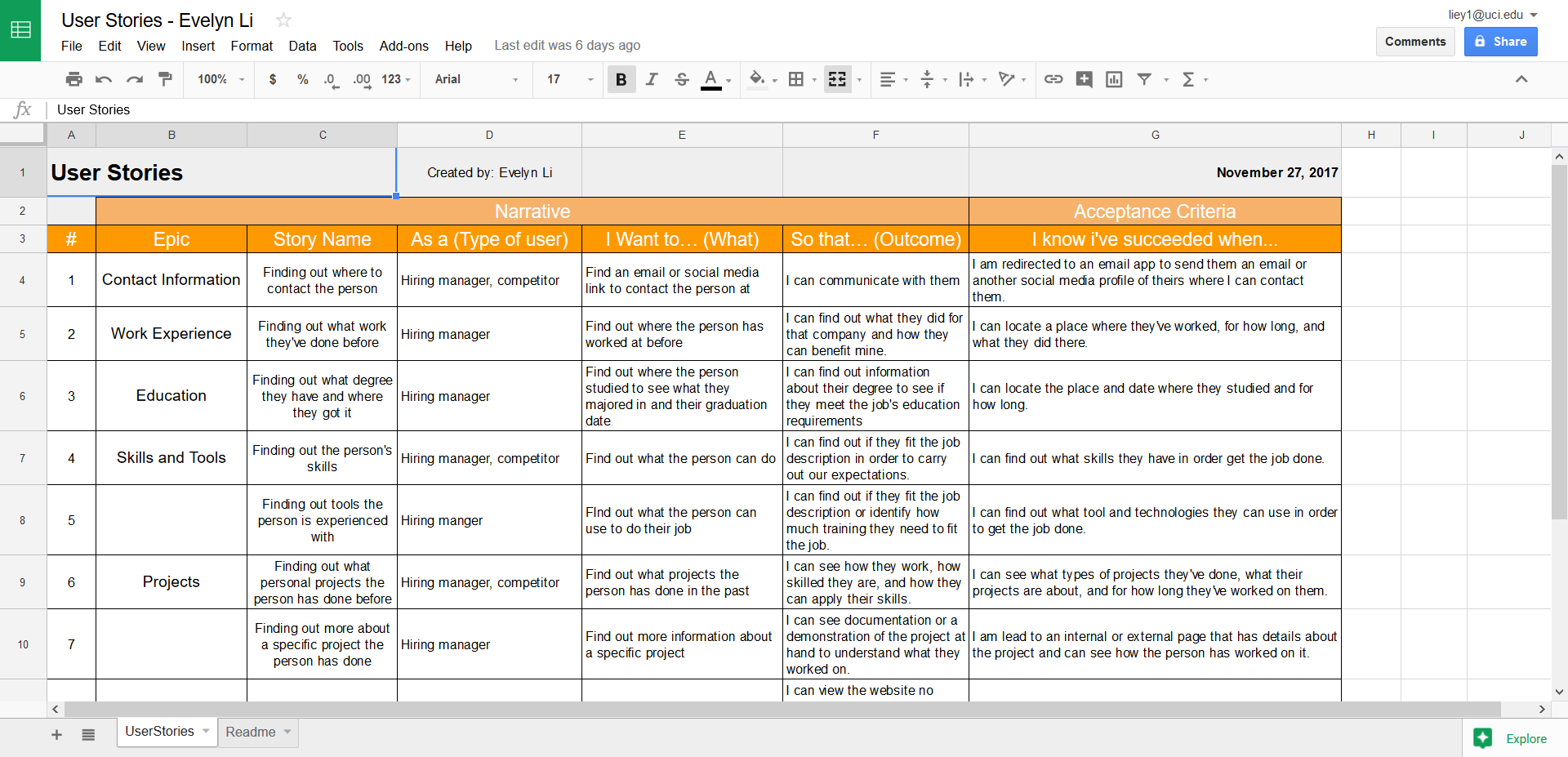Open the Help menu
The image size is (1568, 757).
tap(458, 46)
